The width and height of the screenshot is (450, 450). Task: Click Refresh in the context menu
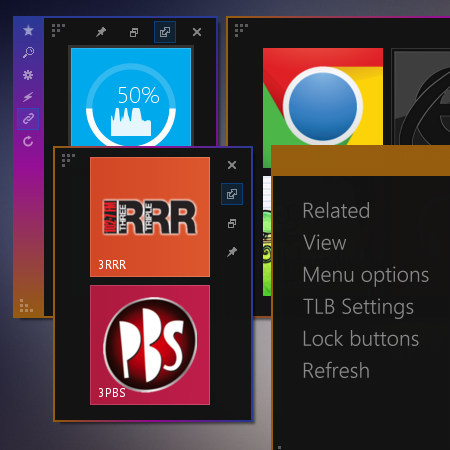pos(336,371)
